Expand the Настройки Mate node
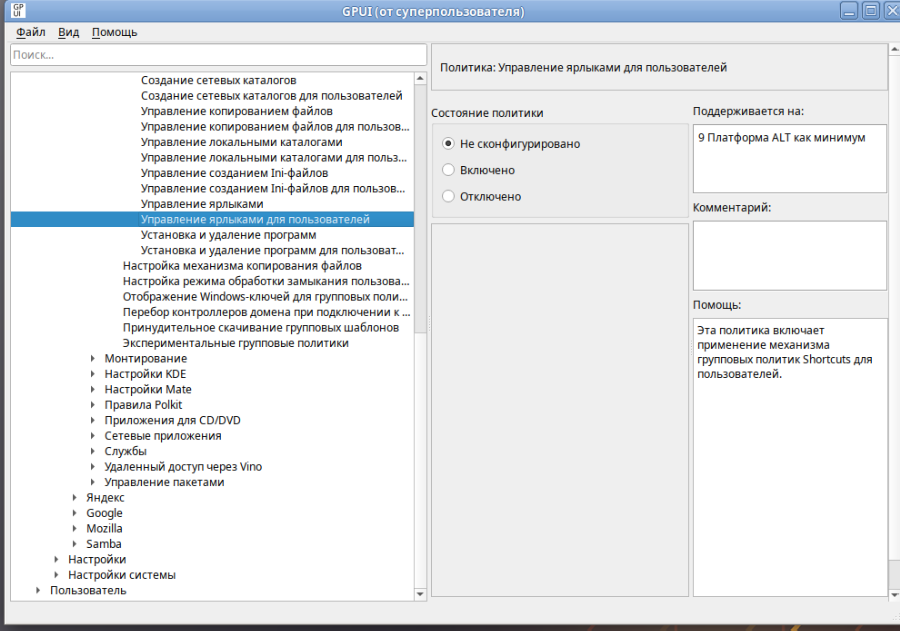 pyautogui.click(x=93, y=389)
